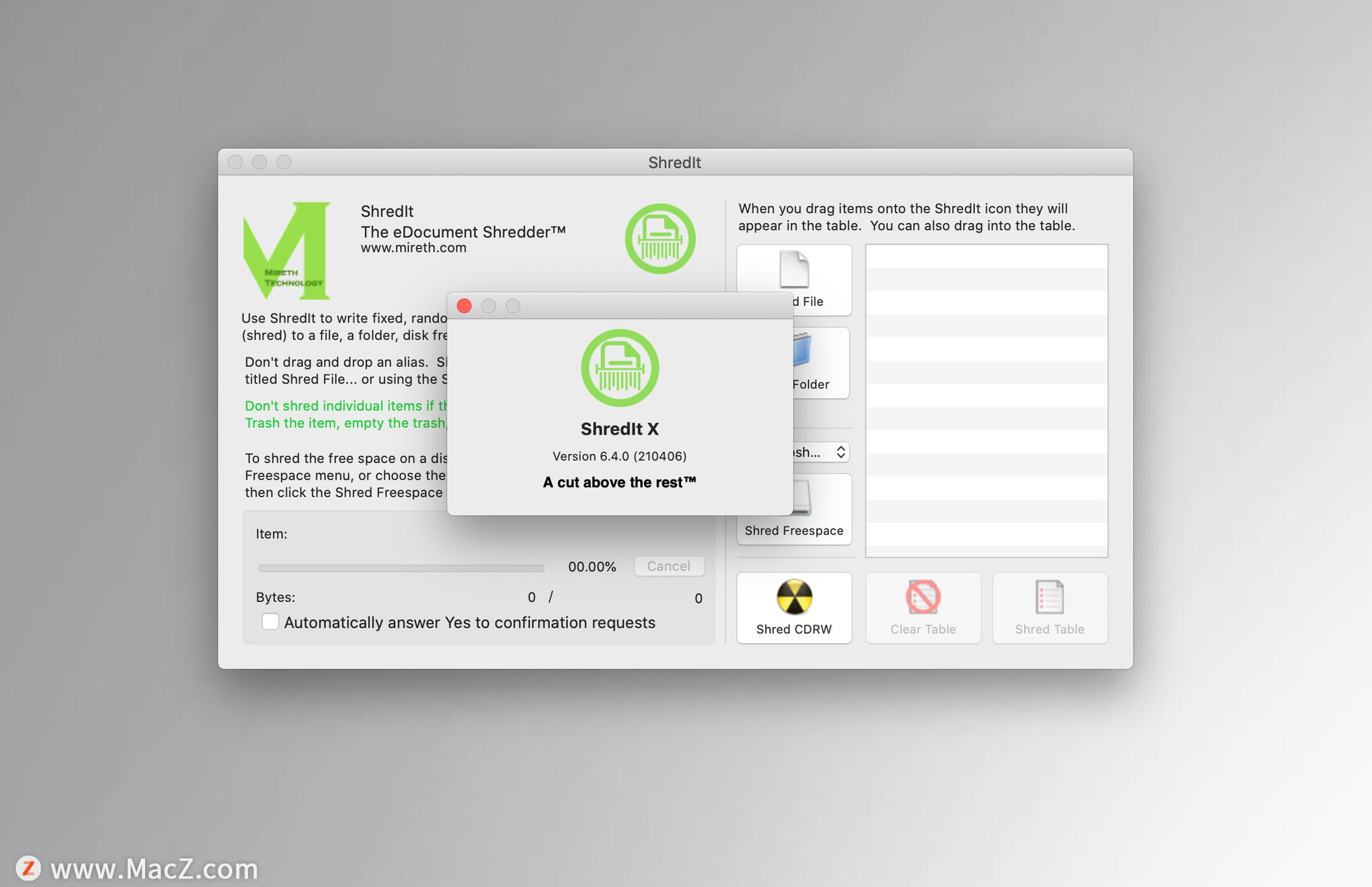This screenshot has height=887, width=1372.
Task: Click the Mireth Technology M logo
Action: pos(287,250)
